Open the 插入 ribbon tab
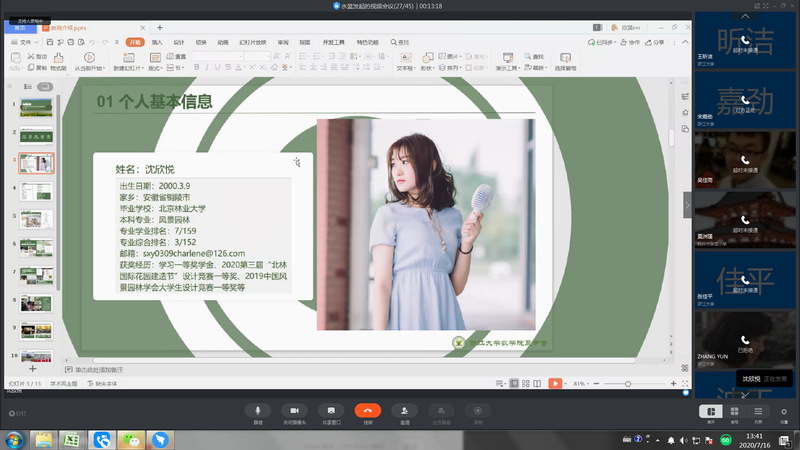The image size is (800, 450). [x=157, y=42]
